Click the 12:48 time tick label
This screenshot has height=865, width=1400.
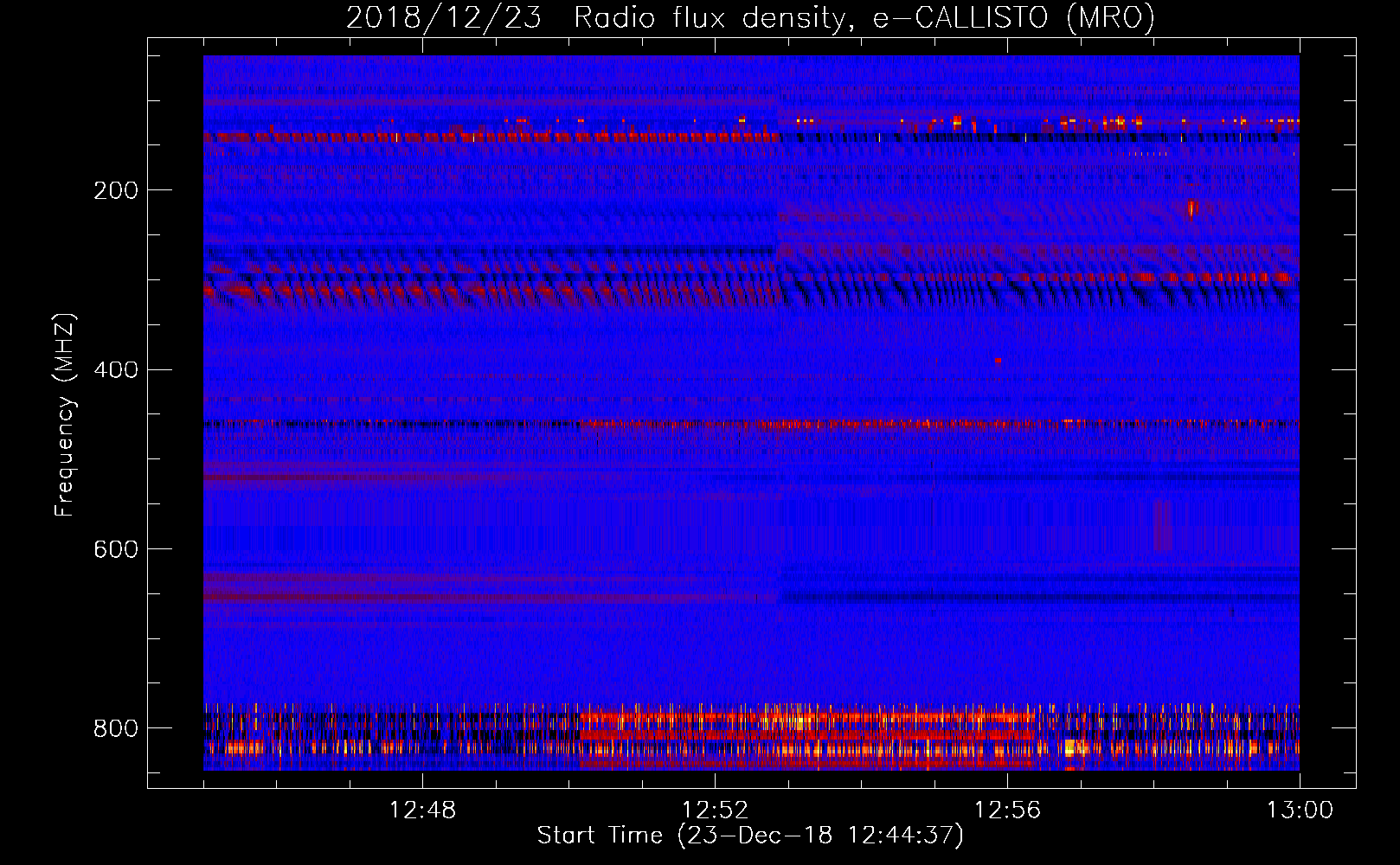[422, 811]
